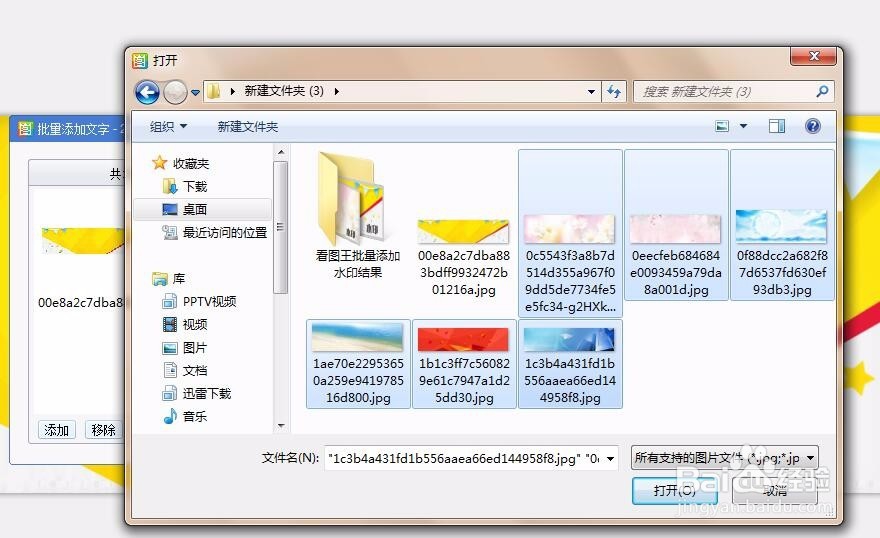Expand the 文件名 dropdown arrow
This screenshot has width=880, height=538.
(x=611, y=458)
